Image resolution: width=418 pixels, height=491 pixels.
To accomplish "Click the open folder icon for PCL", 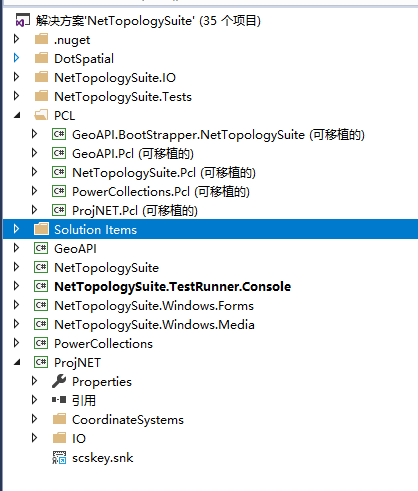I will [x=42, y=115].
